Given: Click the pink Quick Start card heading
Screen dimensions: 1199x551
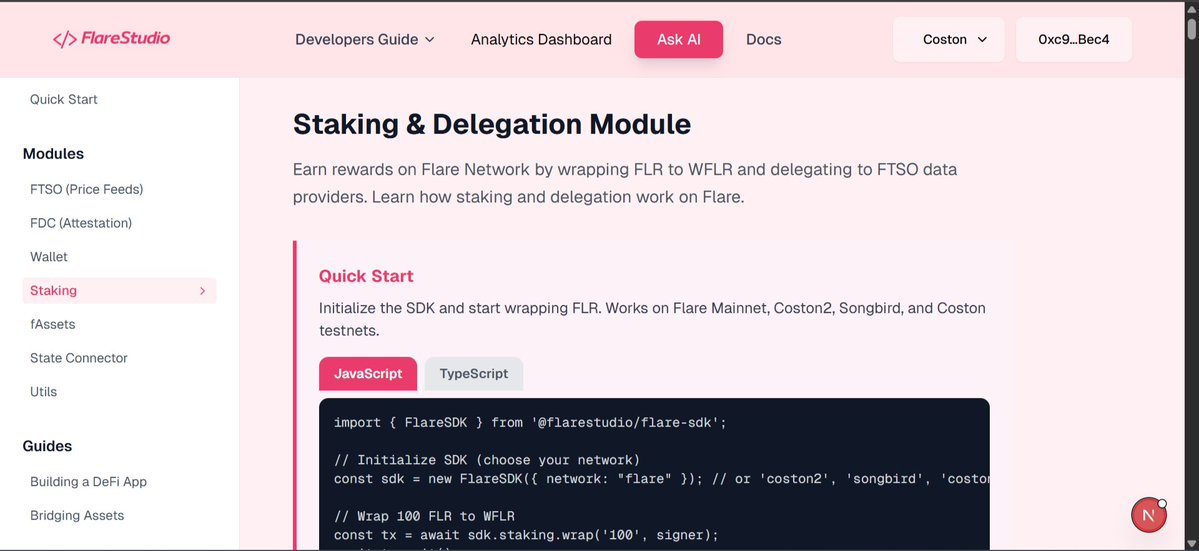Looking at the screenshot, I should 366,276.
